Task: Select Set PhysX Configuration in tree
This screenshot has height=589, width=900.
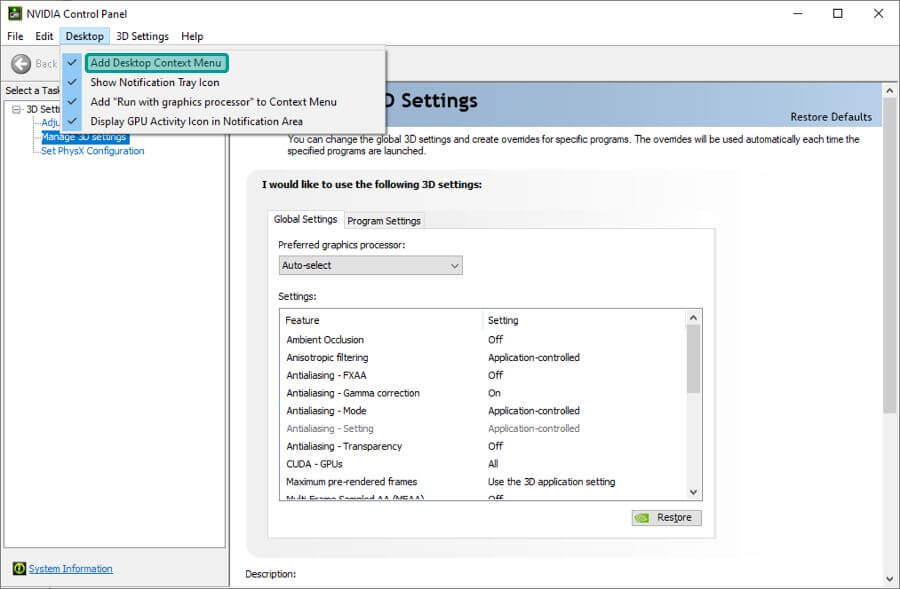Action: 92,151
